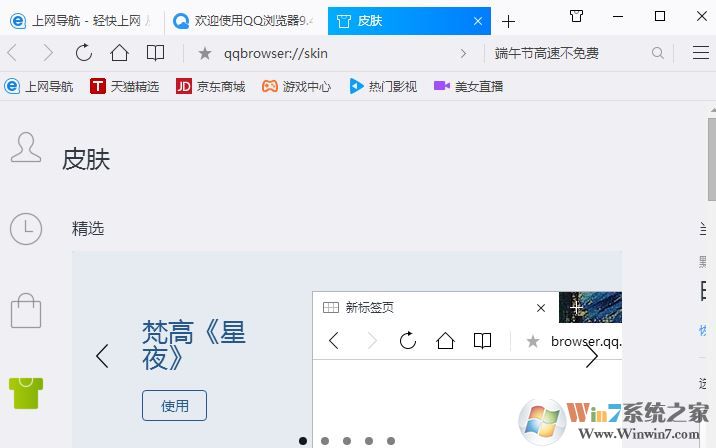Open the history clock sidebar icon
Screen dimensions: 716x448
coord(26,229)
